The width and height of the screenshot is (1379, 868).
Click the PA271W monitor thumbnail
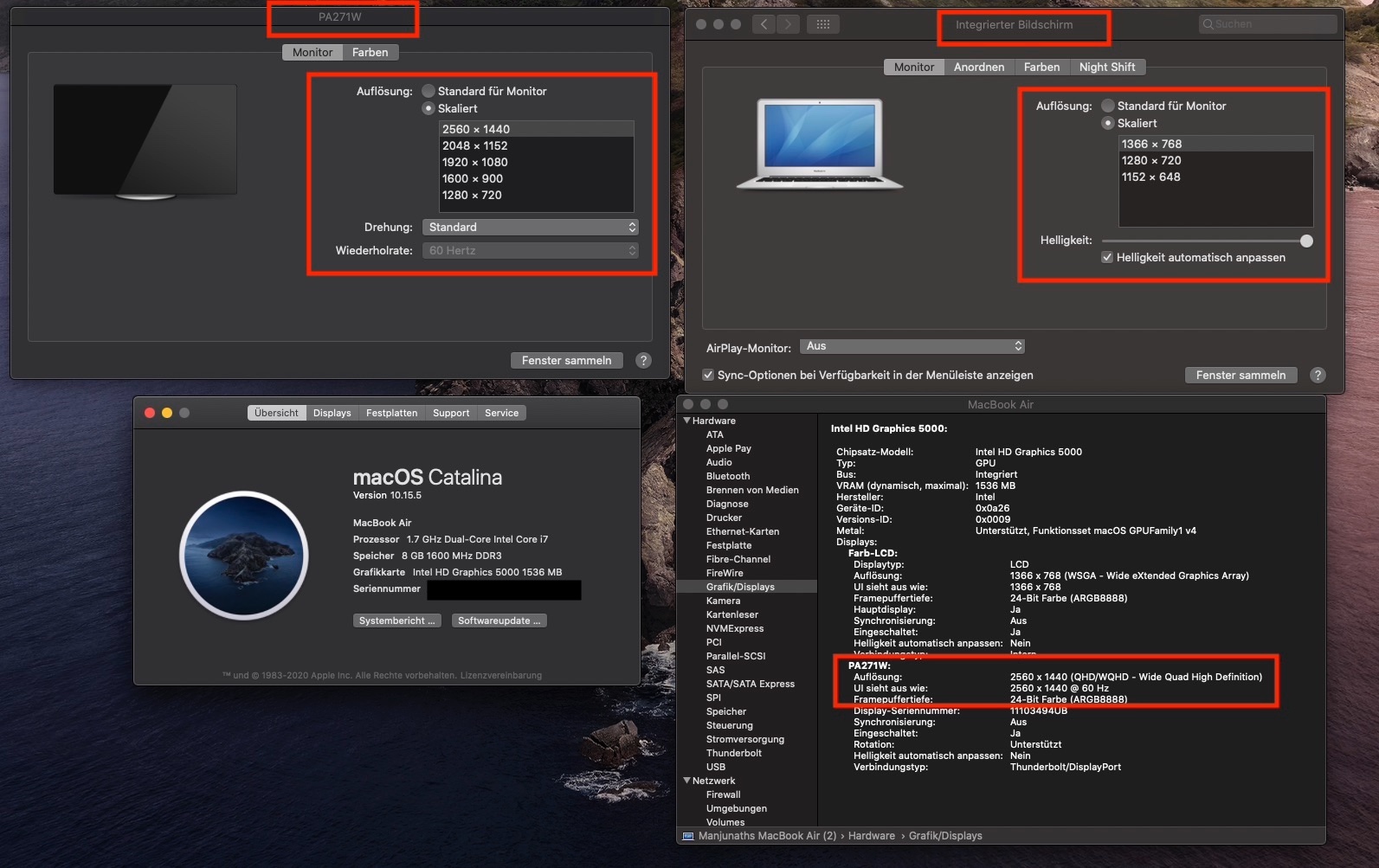coord(145,142)
